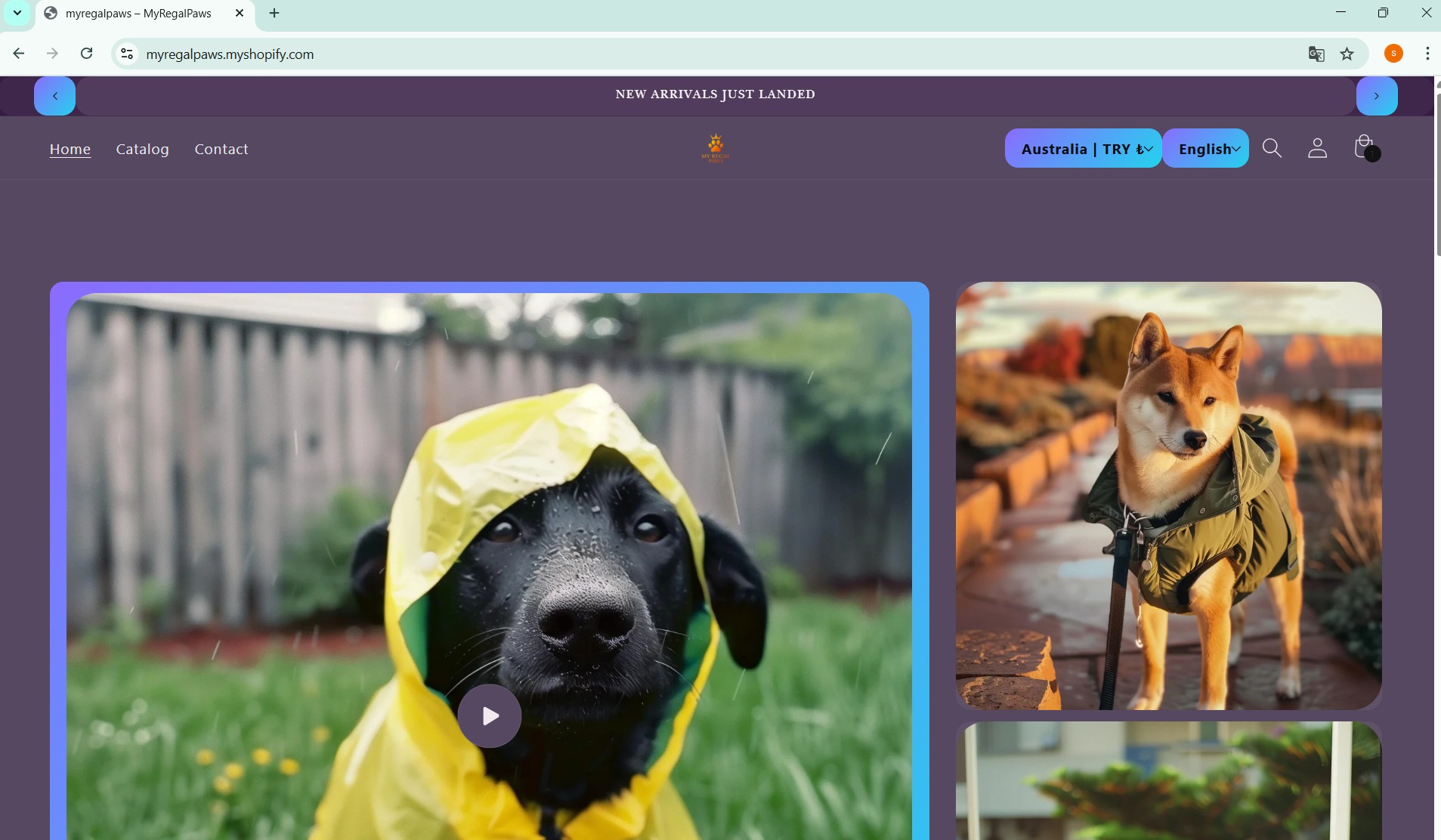The image size is (1441, 840).
Task: Go to the Catalog page
Action: [x=142, y=149]
